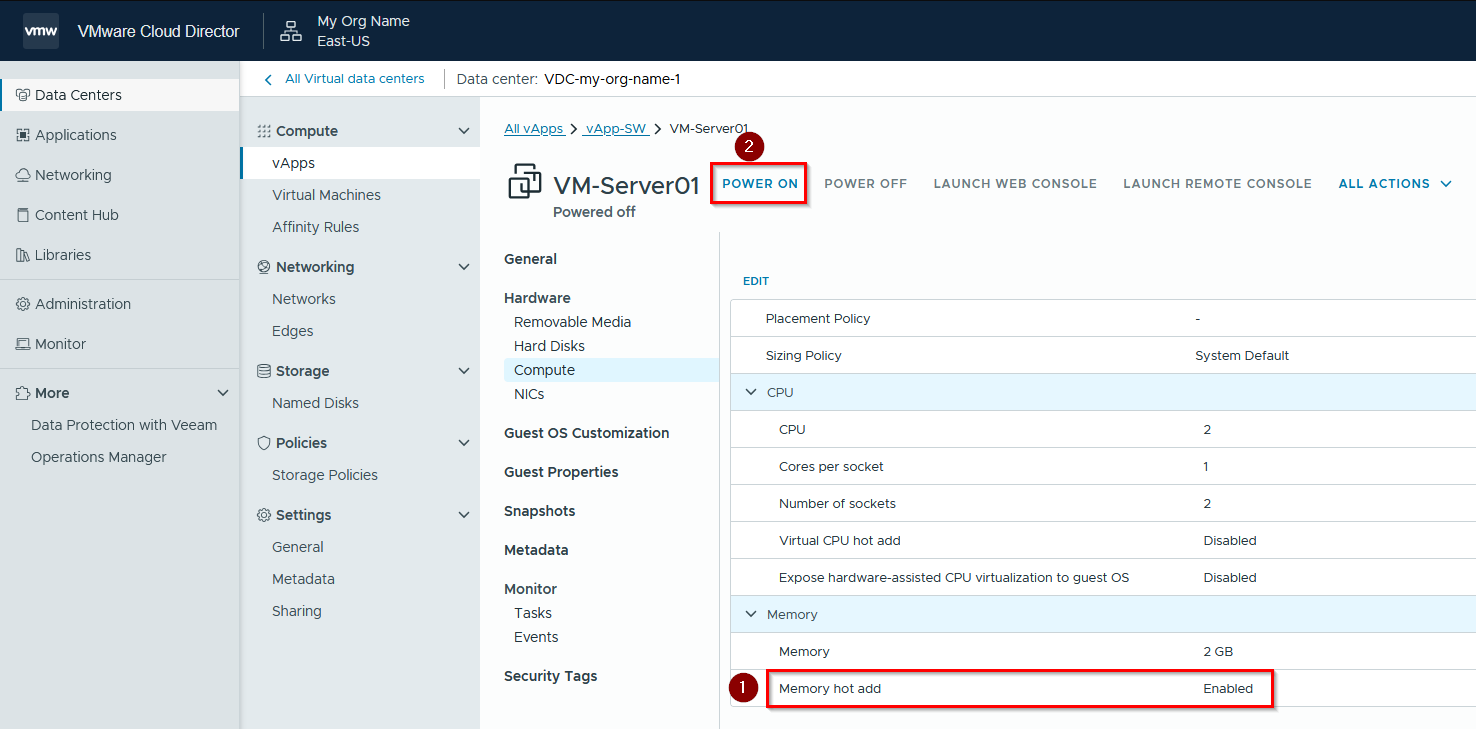1476x729 pixels.
Task: Collapse the Storage section chevron
Action: point(463,371)
